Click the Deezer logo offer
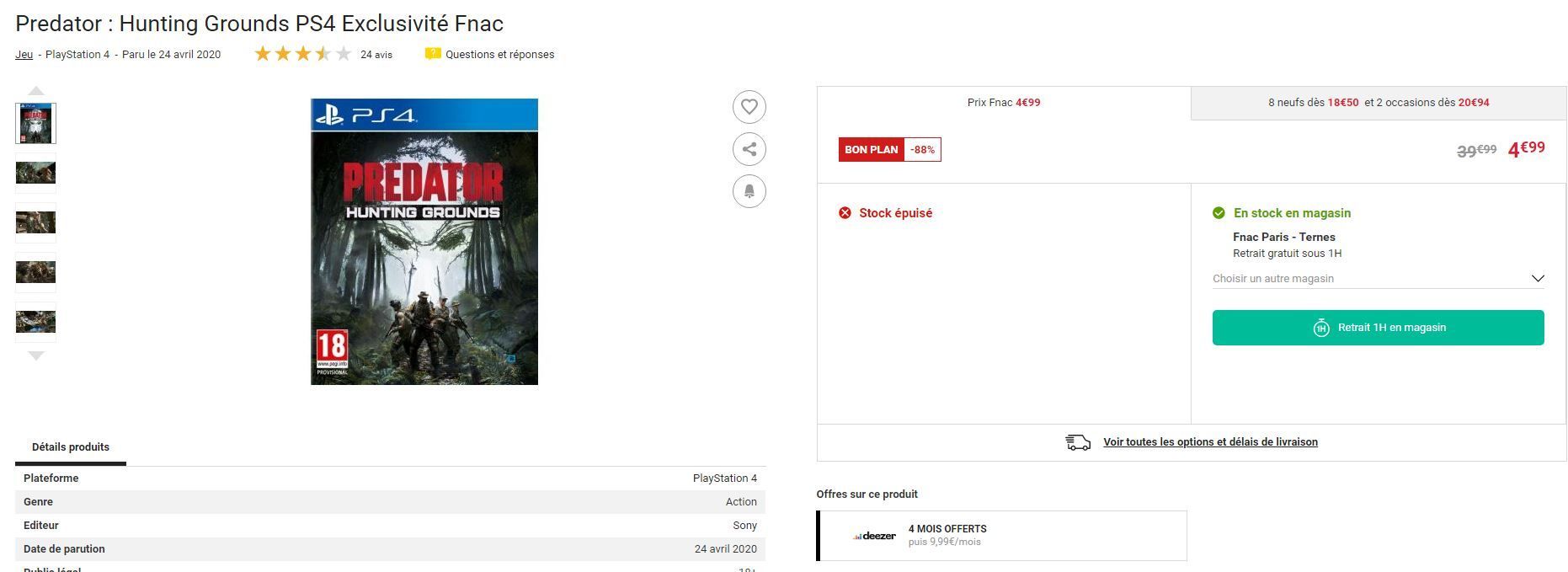This screenshot has height=572, width=1568. pyautogui.click(x=875, y=536)
